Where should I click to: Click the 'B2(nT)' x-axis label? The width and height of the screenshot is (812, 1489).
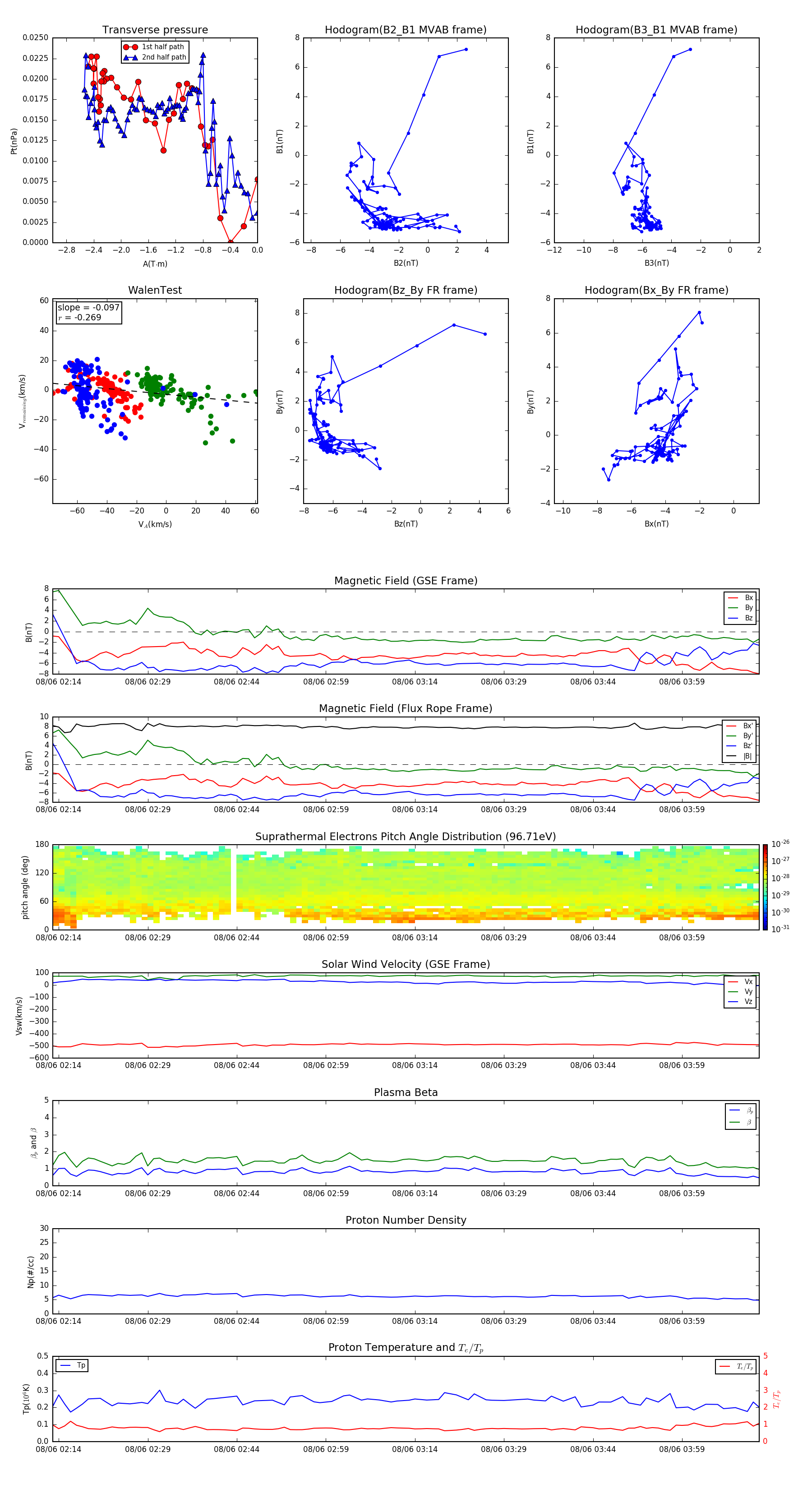click(406, 263)
